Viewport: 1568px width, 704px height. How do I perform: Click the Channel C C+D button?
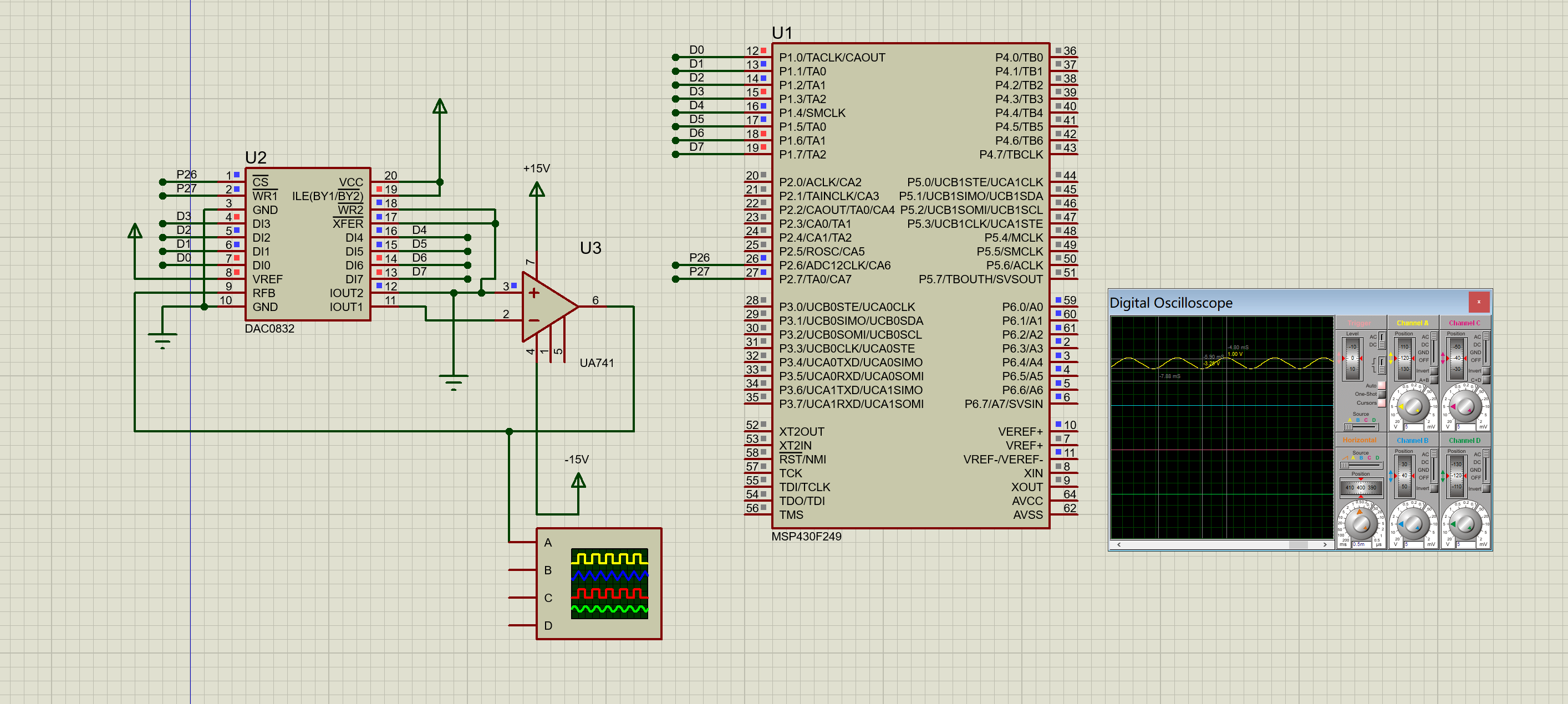1486,380
